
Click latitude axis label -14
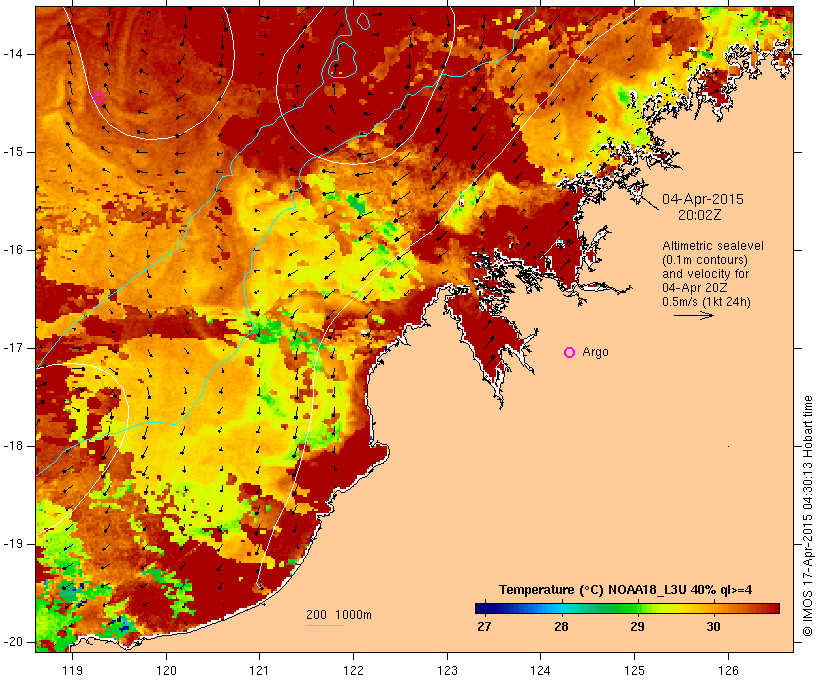pos(13,53)
